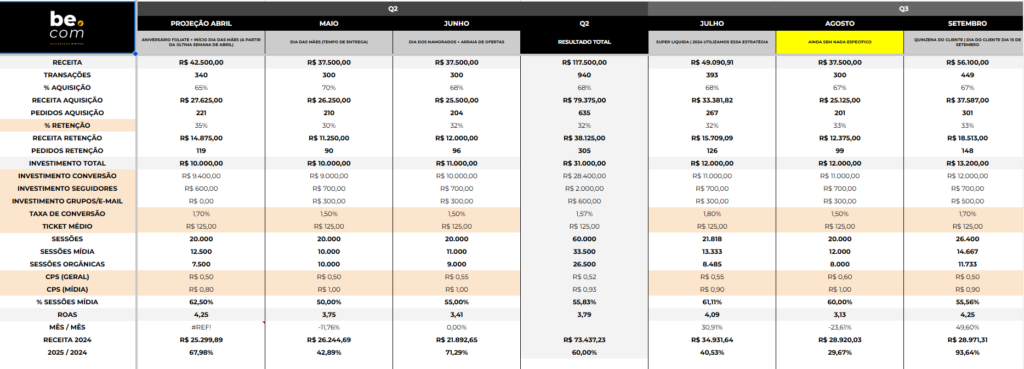Click the RESULTADO TOTAL header cell

pos(584,42)
